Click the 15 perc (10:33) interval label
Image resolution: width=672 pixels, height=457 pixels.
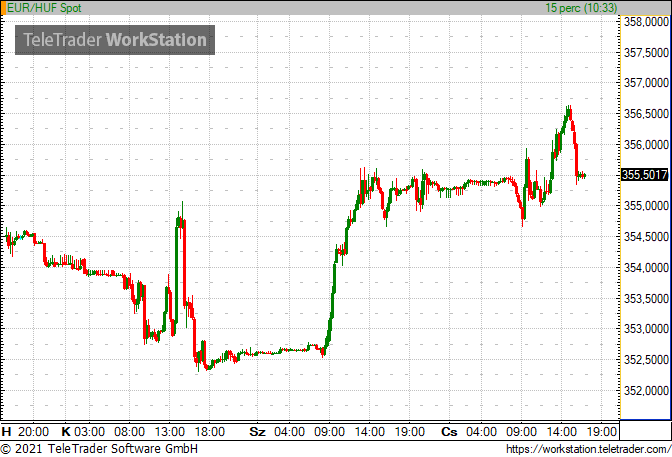coord(581,8)
